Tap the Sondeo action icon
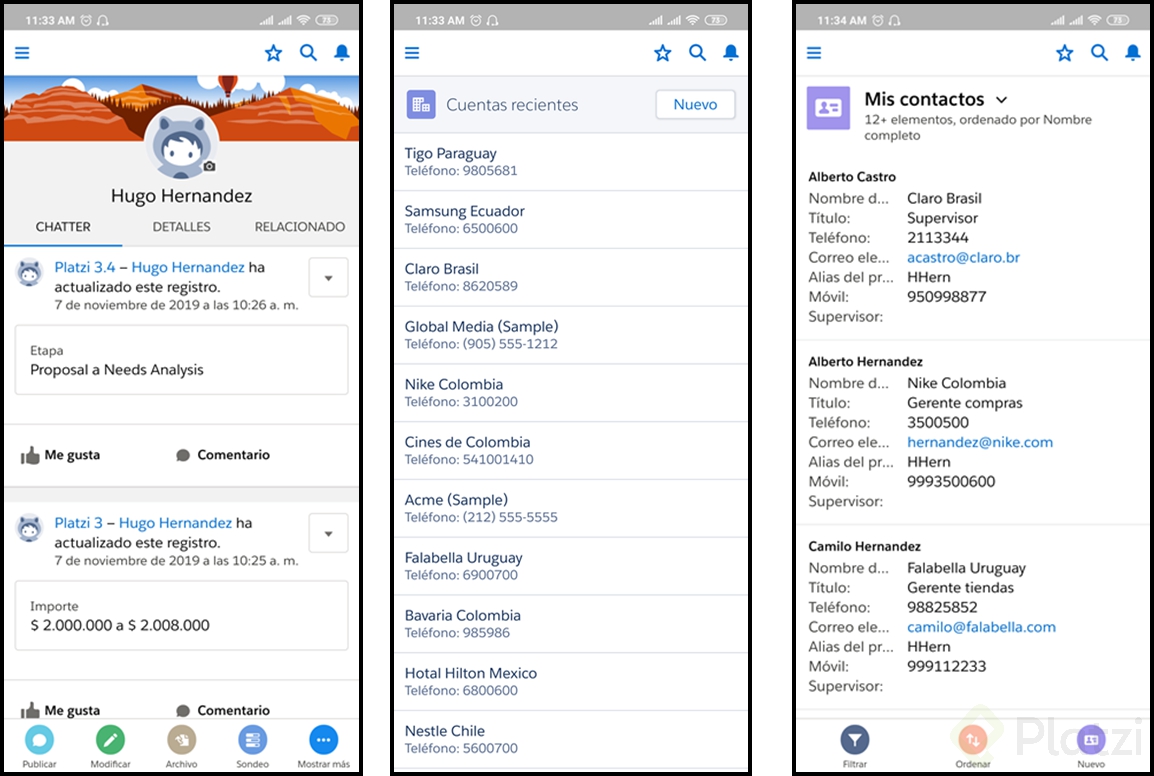1154x776 pixels. (x=252, y=740)
